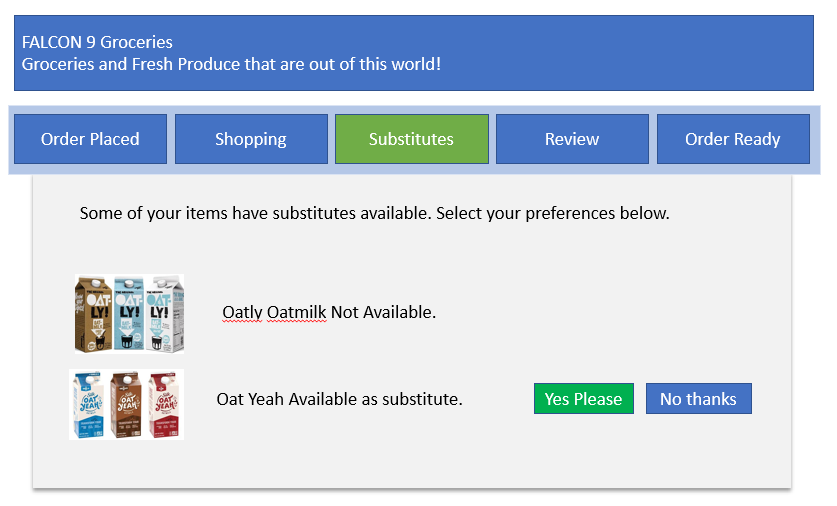Click the brown Oat Yeah carton
The image size is (837, 506).
click(127, 405)
